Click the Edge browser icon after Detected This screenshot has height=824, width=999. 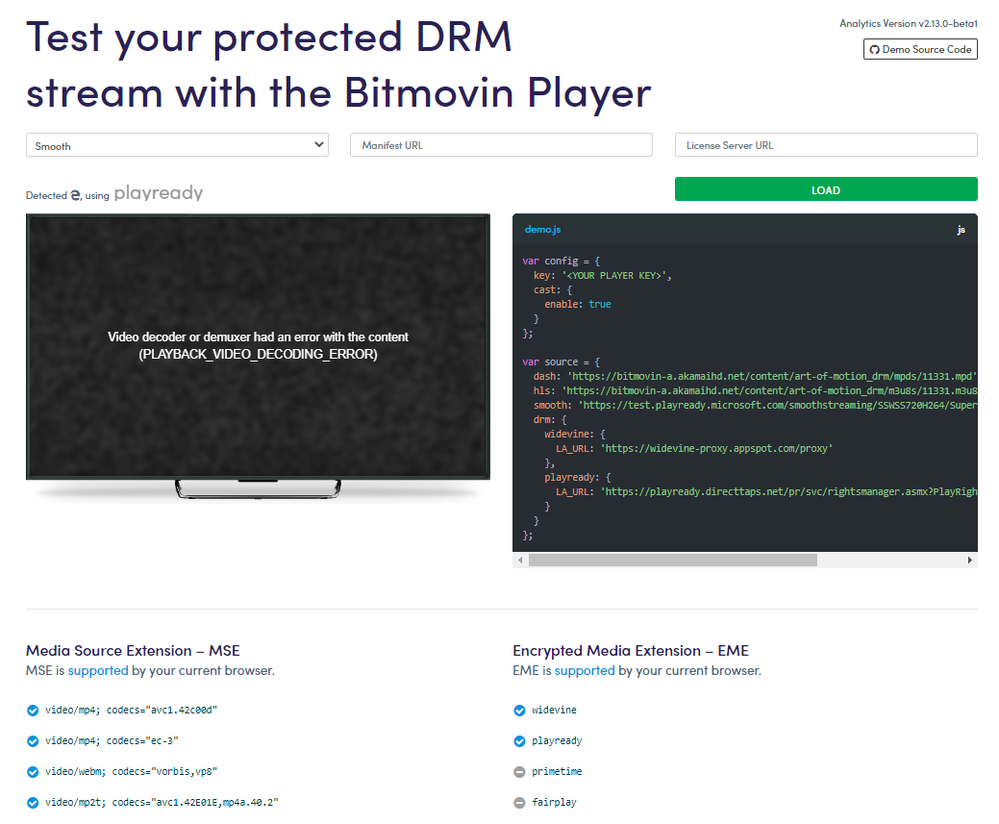[x=75, y=195]
